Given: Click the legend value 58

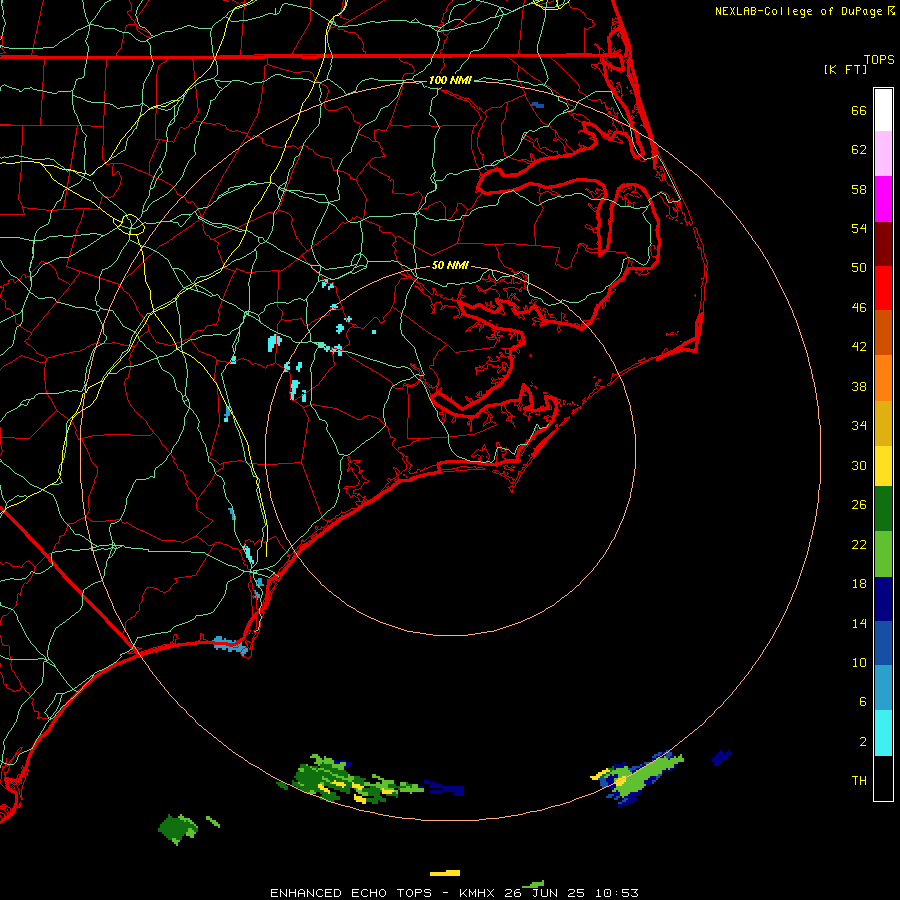Looking at the screenshot, I should click(x=859, y=189).
